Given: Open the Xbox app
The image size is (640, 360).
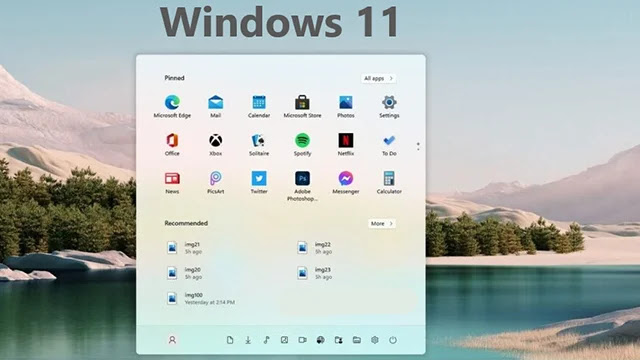Looking at the screenshot, I should [216, 144].
